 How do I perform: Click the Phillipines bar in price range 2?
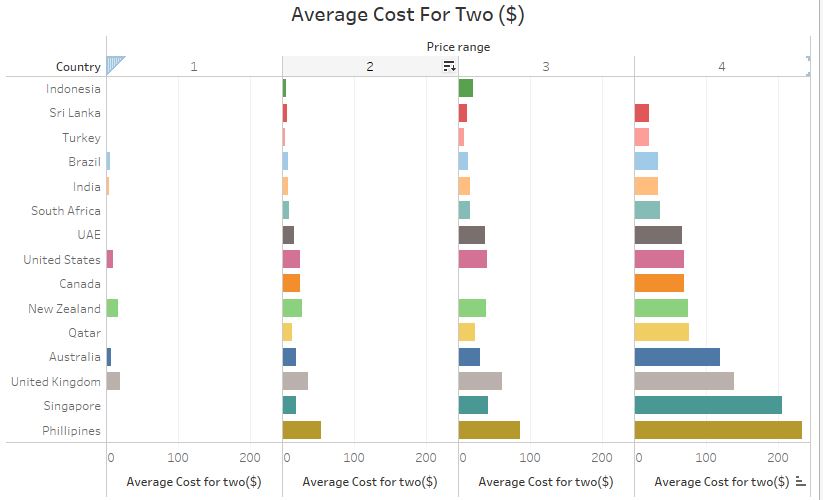[x=302, y=430]
